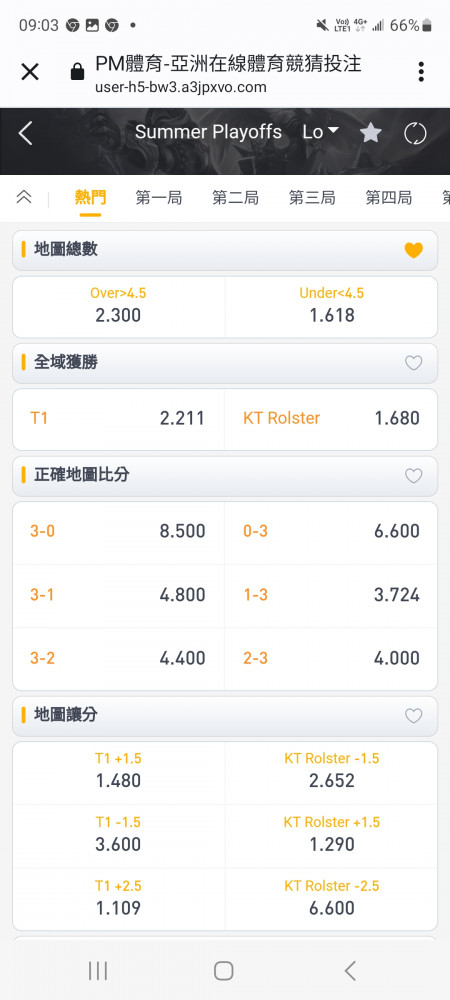
Task: Favorite the 正確地圖比分 market heart
Action: point(414,475)
